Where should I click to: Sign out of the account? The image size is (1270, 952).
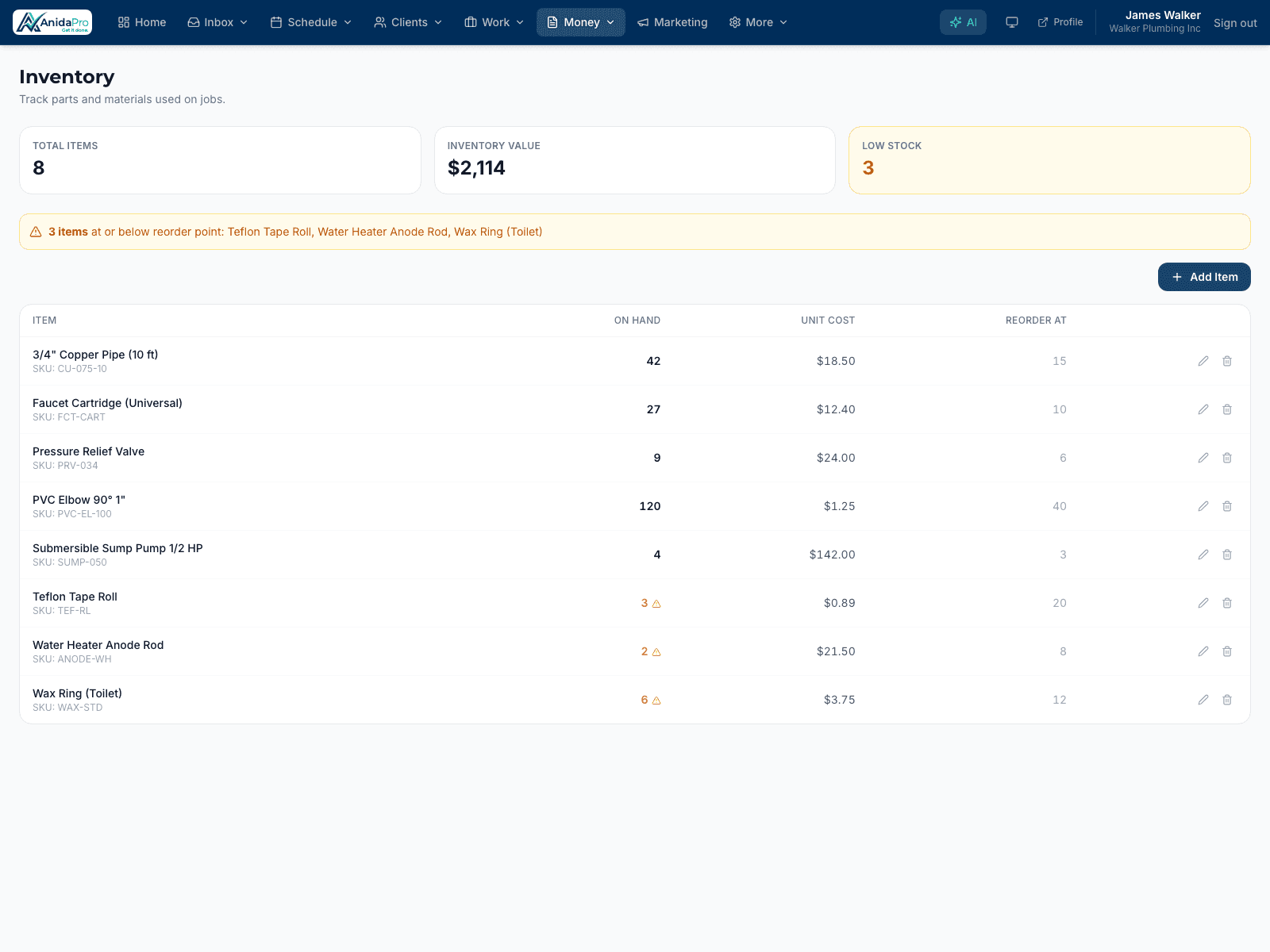pyautogui.click(x=1235, y=23)
